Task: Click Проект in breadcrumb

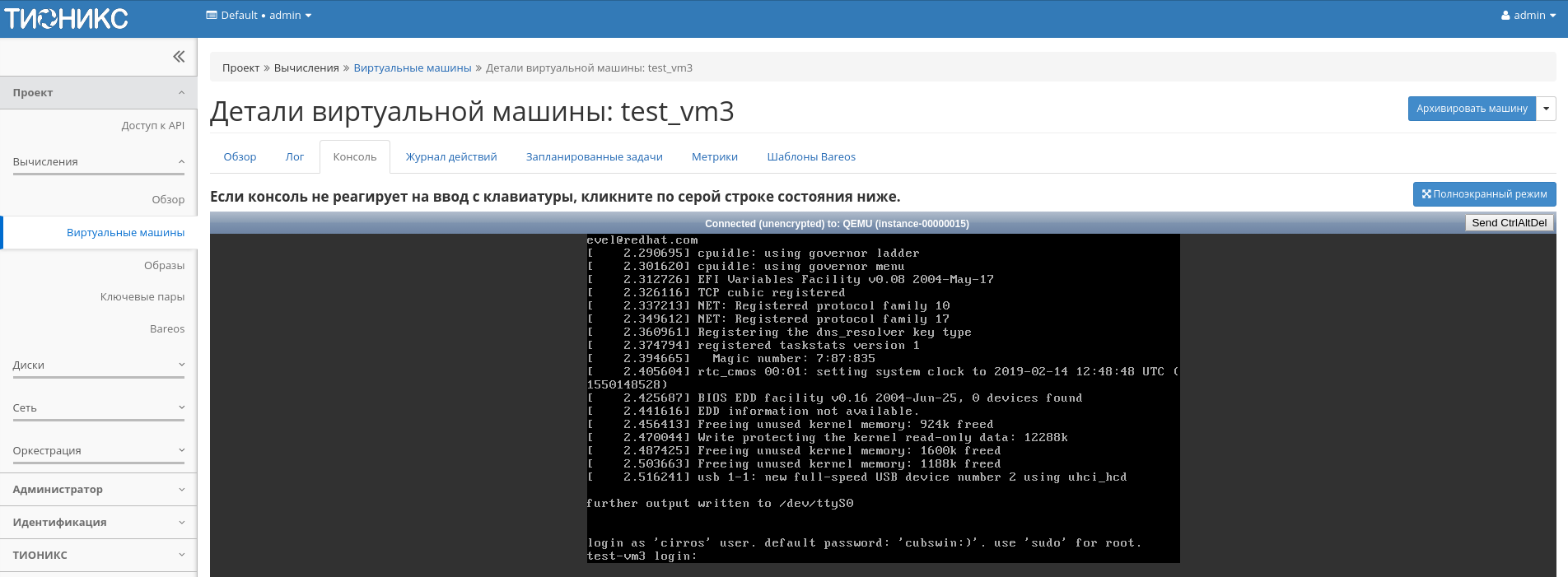Action: 240,67
